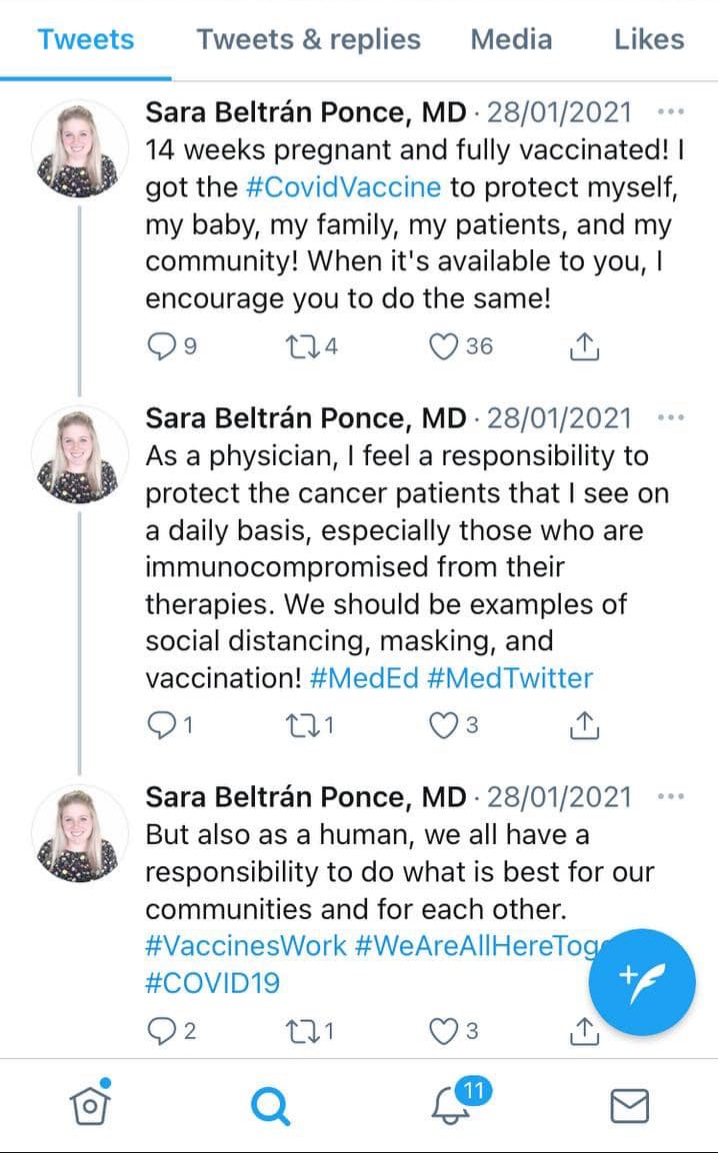
Task: Tap the profile photo on the first tweet
Action: pyautogui.click(x=78, y=151)
